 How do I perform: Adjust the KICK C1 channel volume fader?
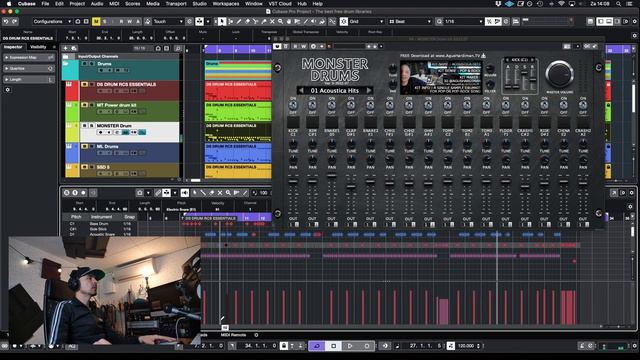click(293, 181)
